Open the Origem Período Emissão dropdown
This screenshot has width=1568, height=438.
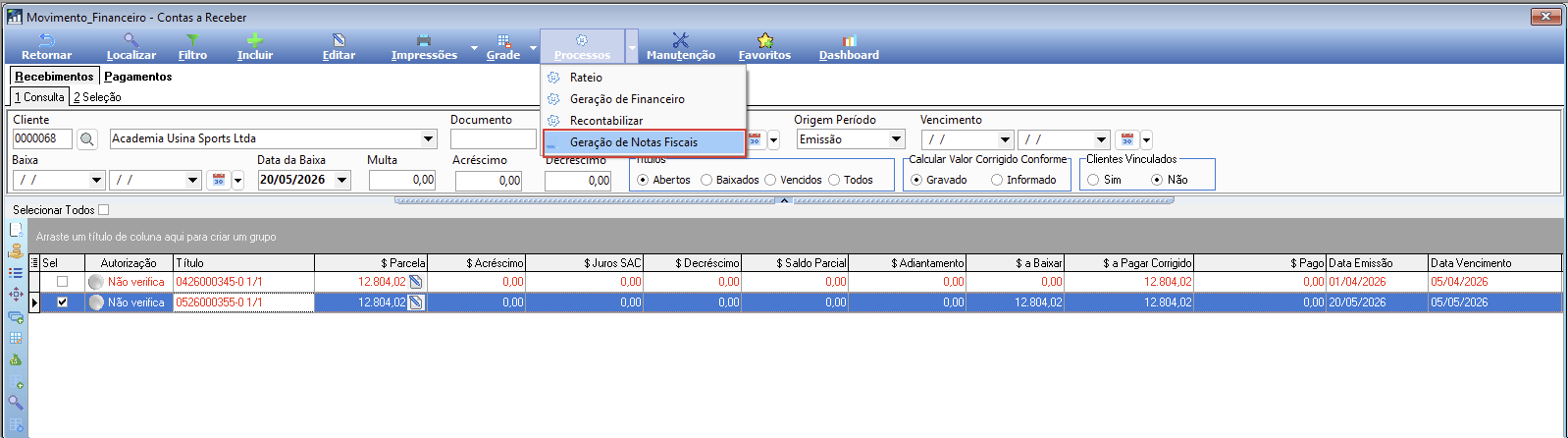tap(896, 139)
